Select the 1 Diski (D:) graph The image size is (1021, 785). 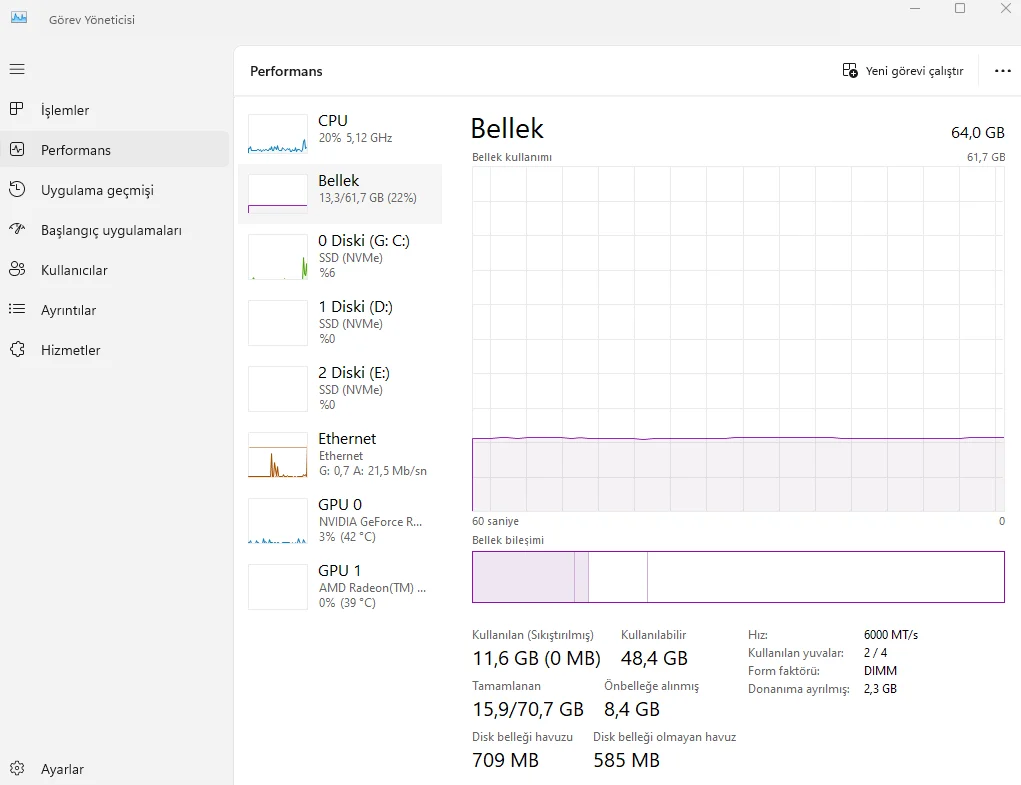(277, 323)
